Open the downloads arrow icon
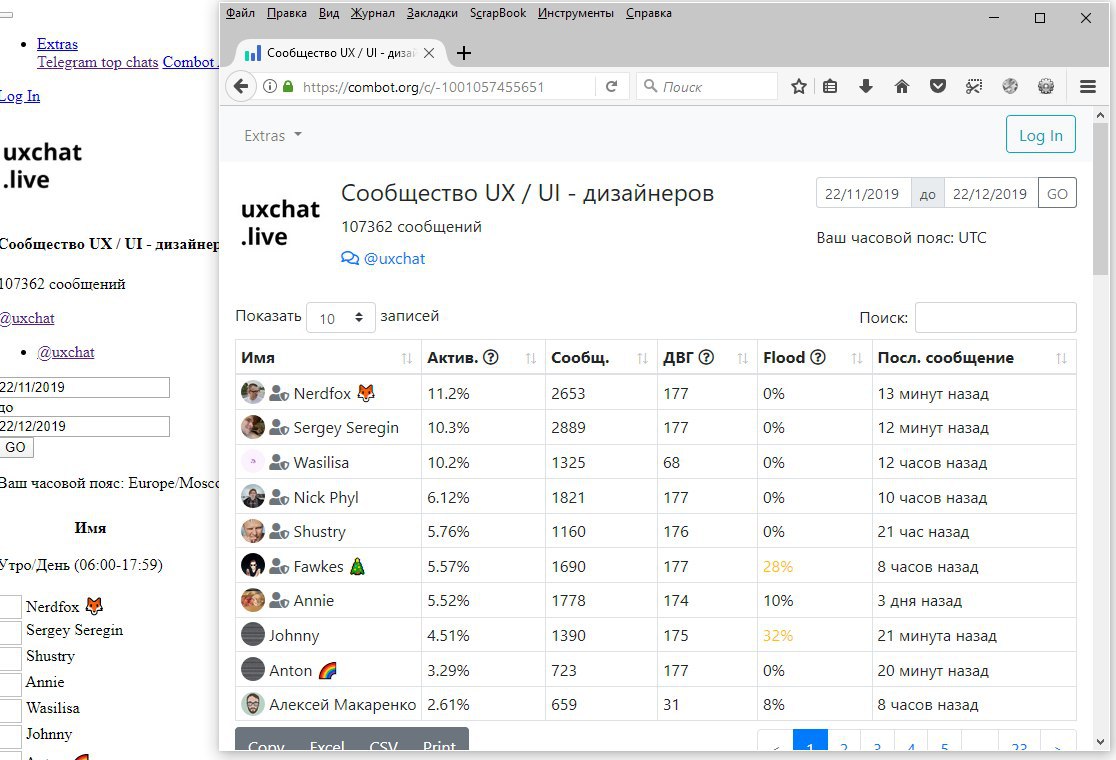The width and height of the screenshot is (1116, 760). tap(865, 87)
